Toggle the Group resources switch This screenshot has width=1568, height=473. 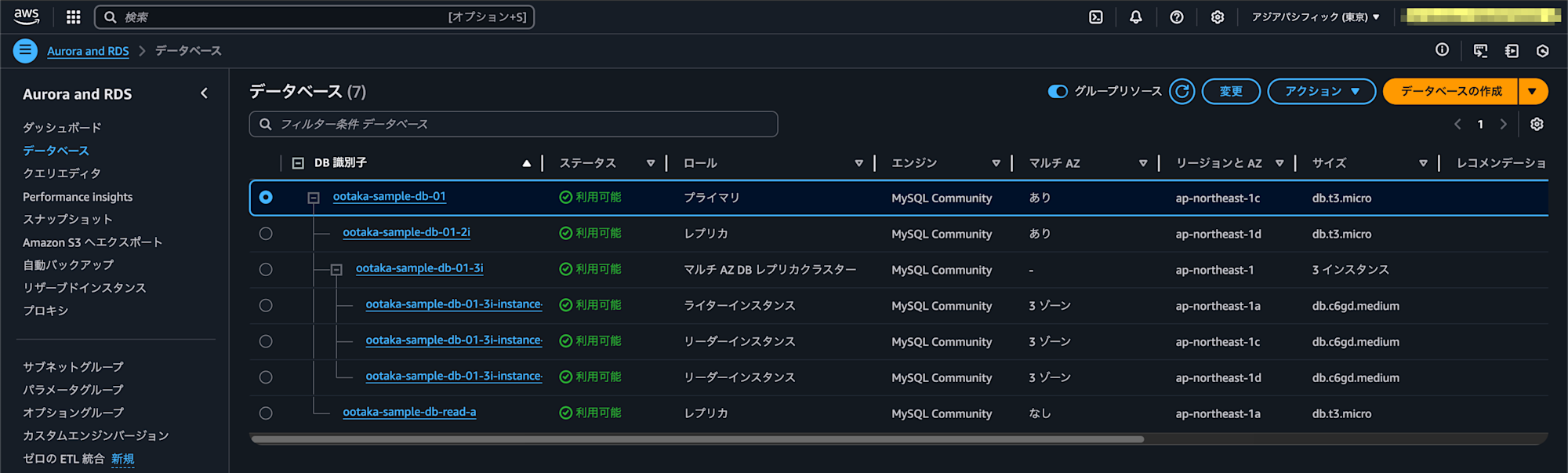click(1058, 92)
